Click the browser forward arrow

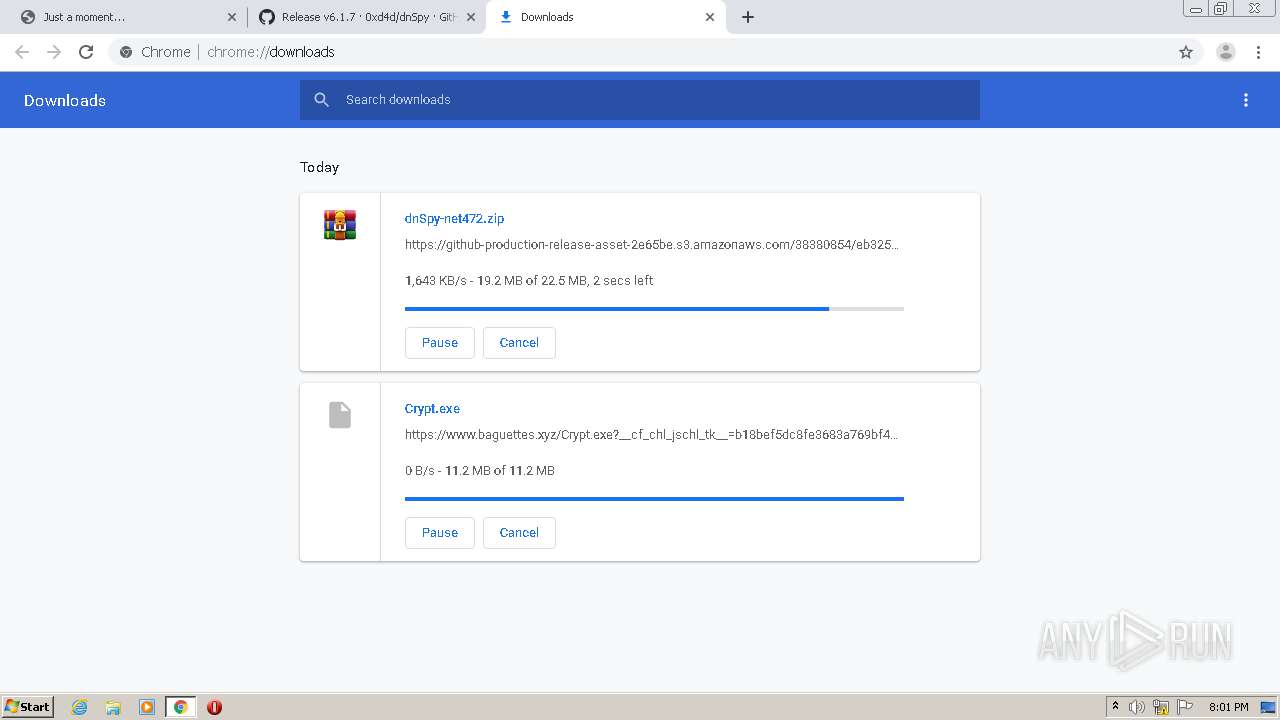pos(54,52)
